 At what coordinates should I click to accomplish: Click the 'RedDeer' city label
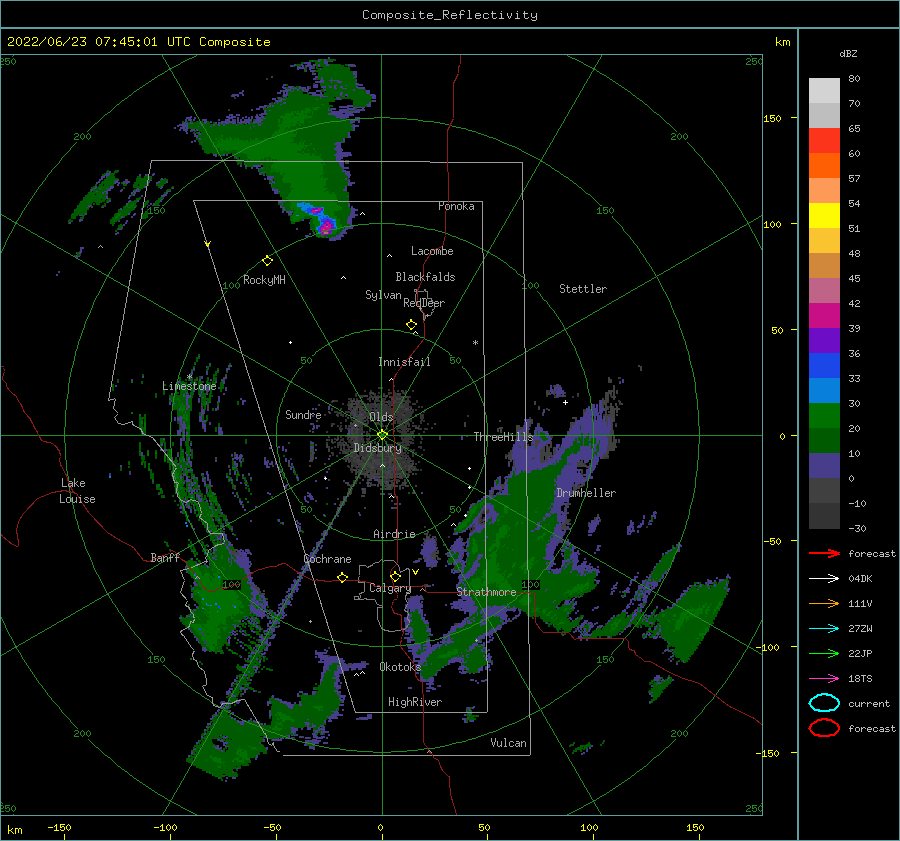click(424, 303)
